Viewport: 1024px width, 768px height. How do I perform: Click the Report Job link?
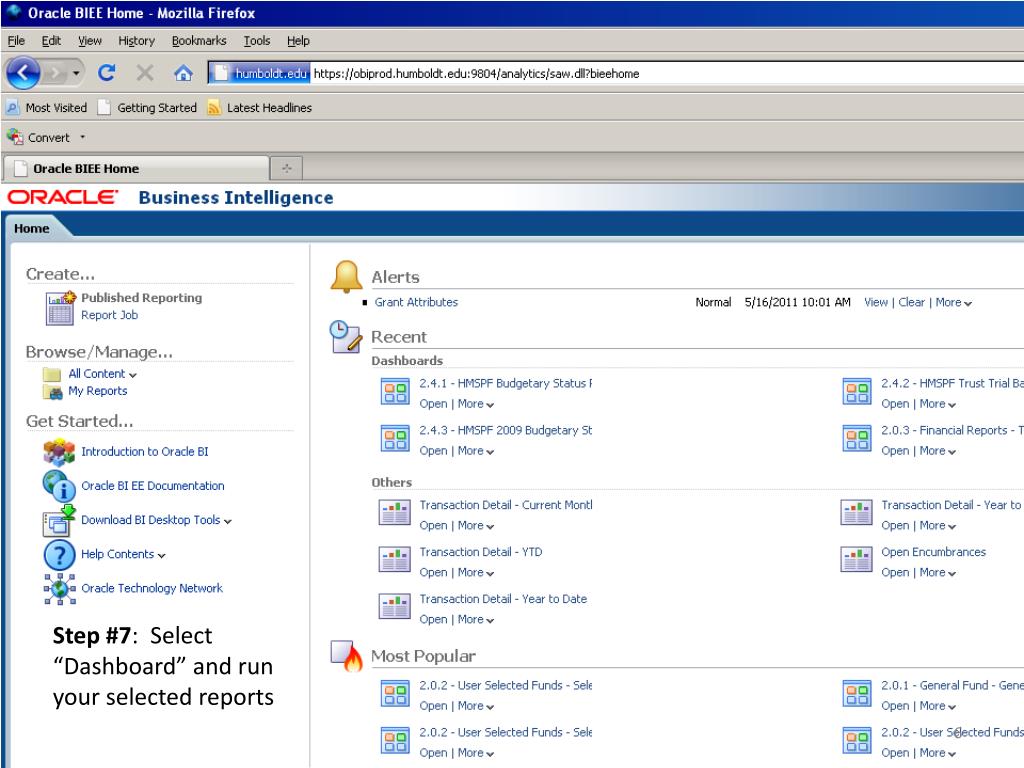(110, 315)
